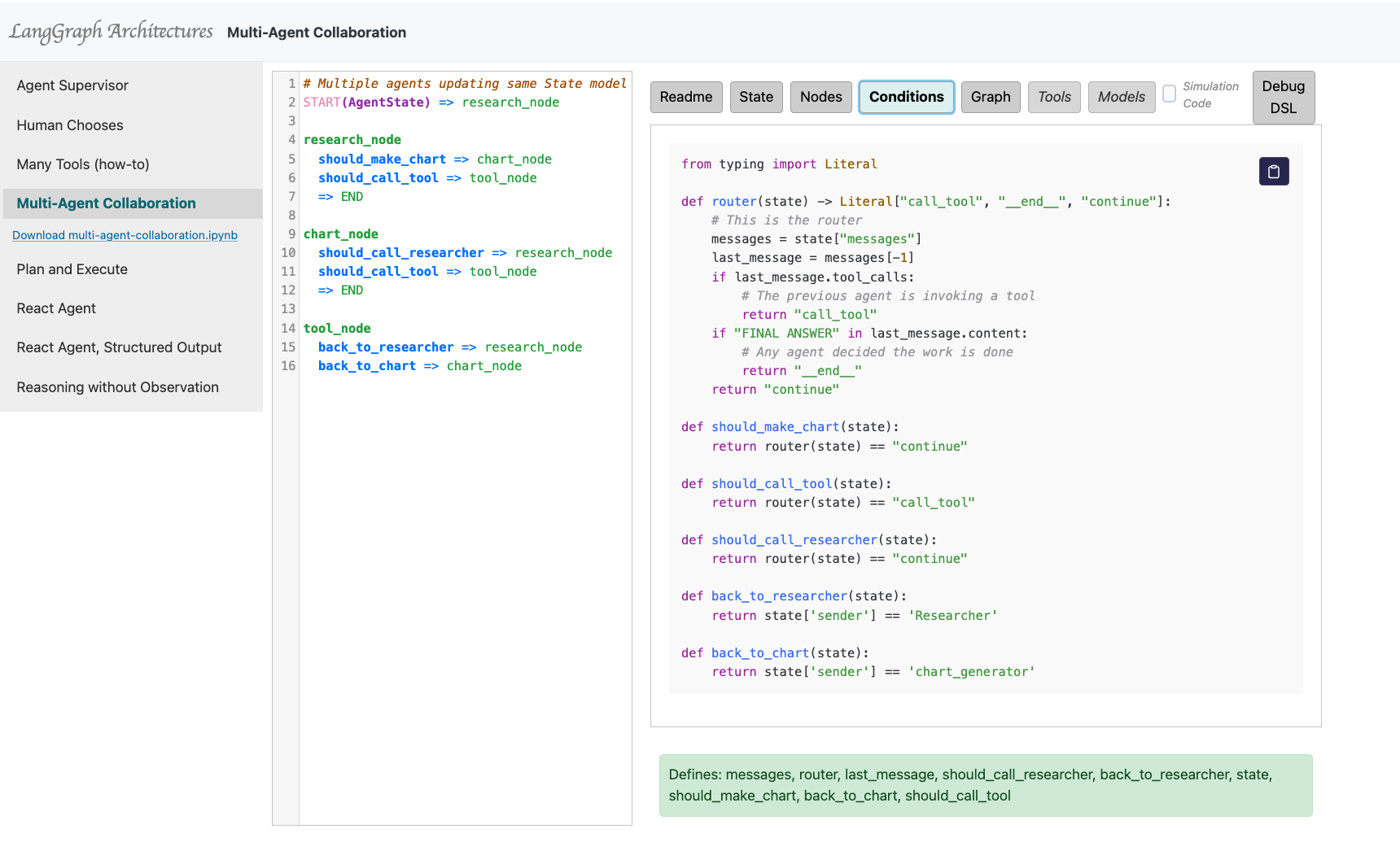
Task: Open Many Tools (how-to) example
Action: pyautogui.click(x=83, y=164)
